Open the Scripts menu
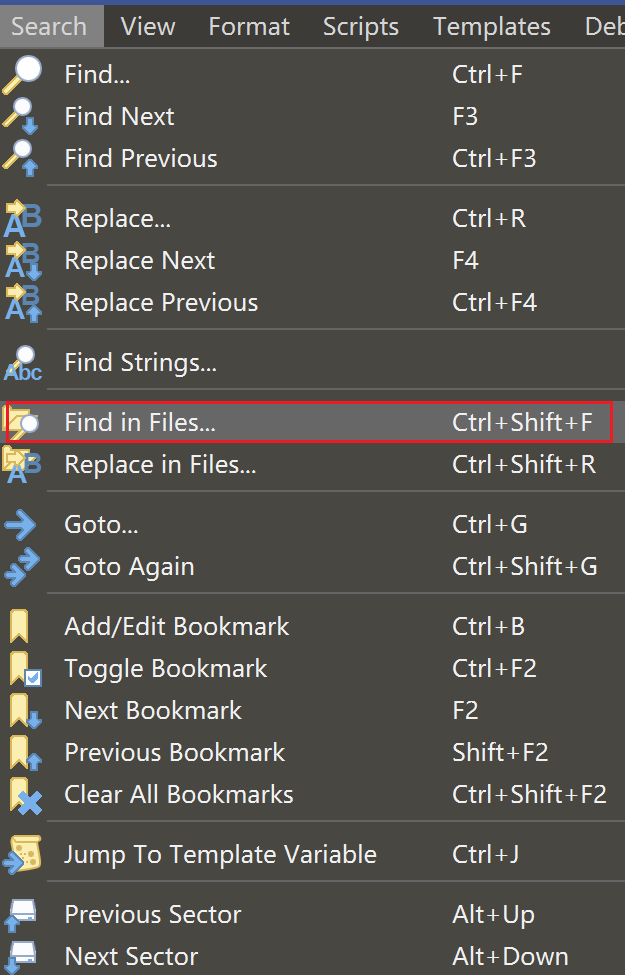Screen dimensions: 625x975 point(361,26)
